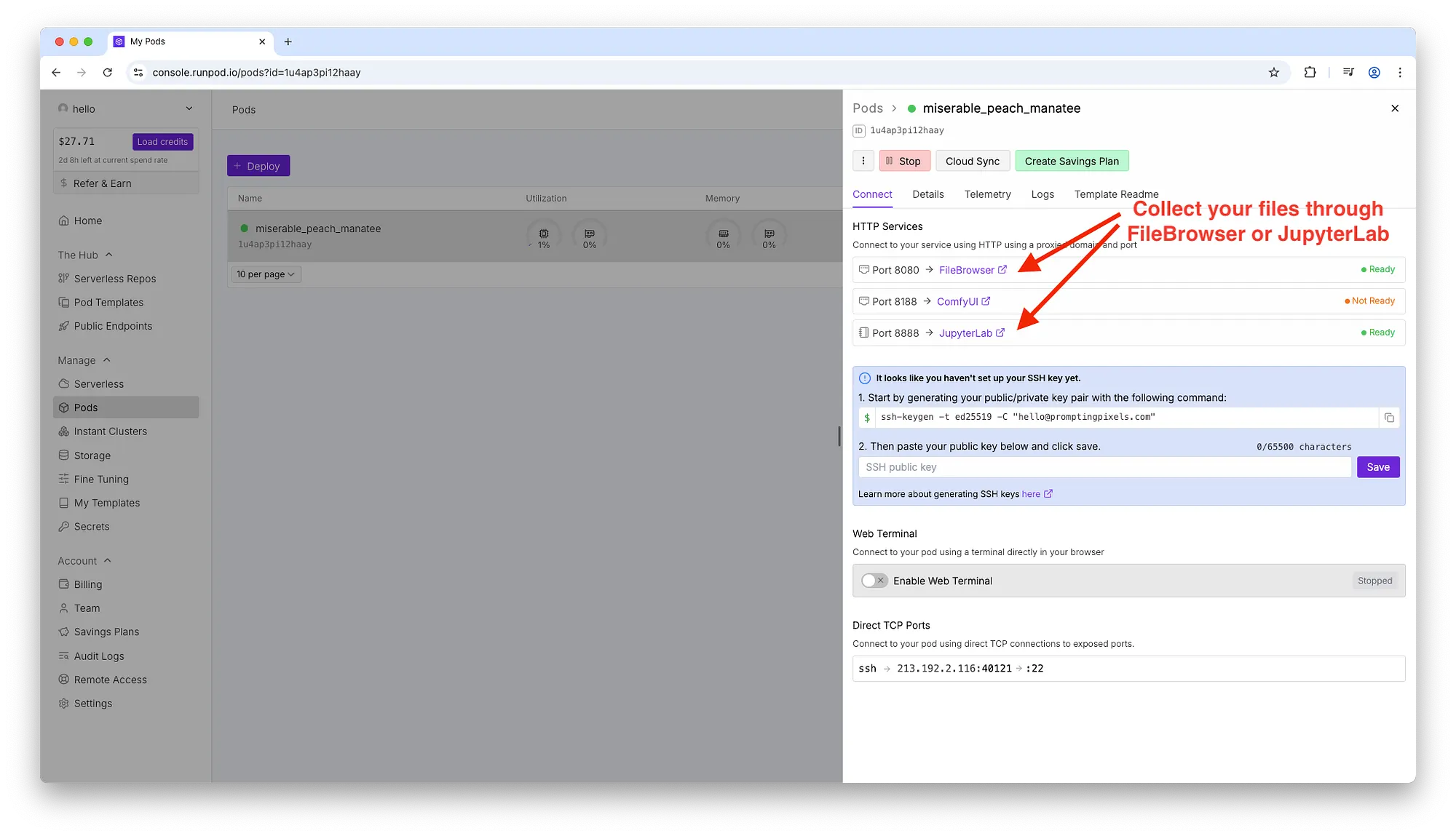Open browser extensions puzzle icon
Screen dimensions: 1456x836
(x=1310, y=73)
